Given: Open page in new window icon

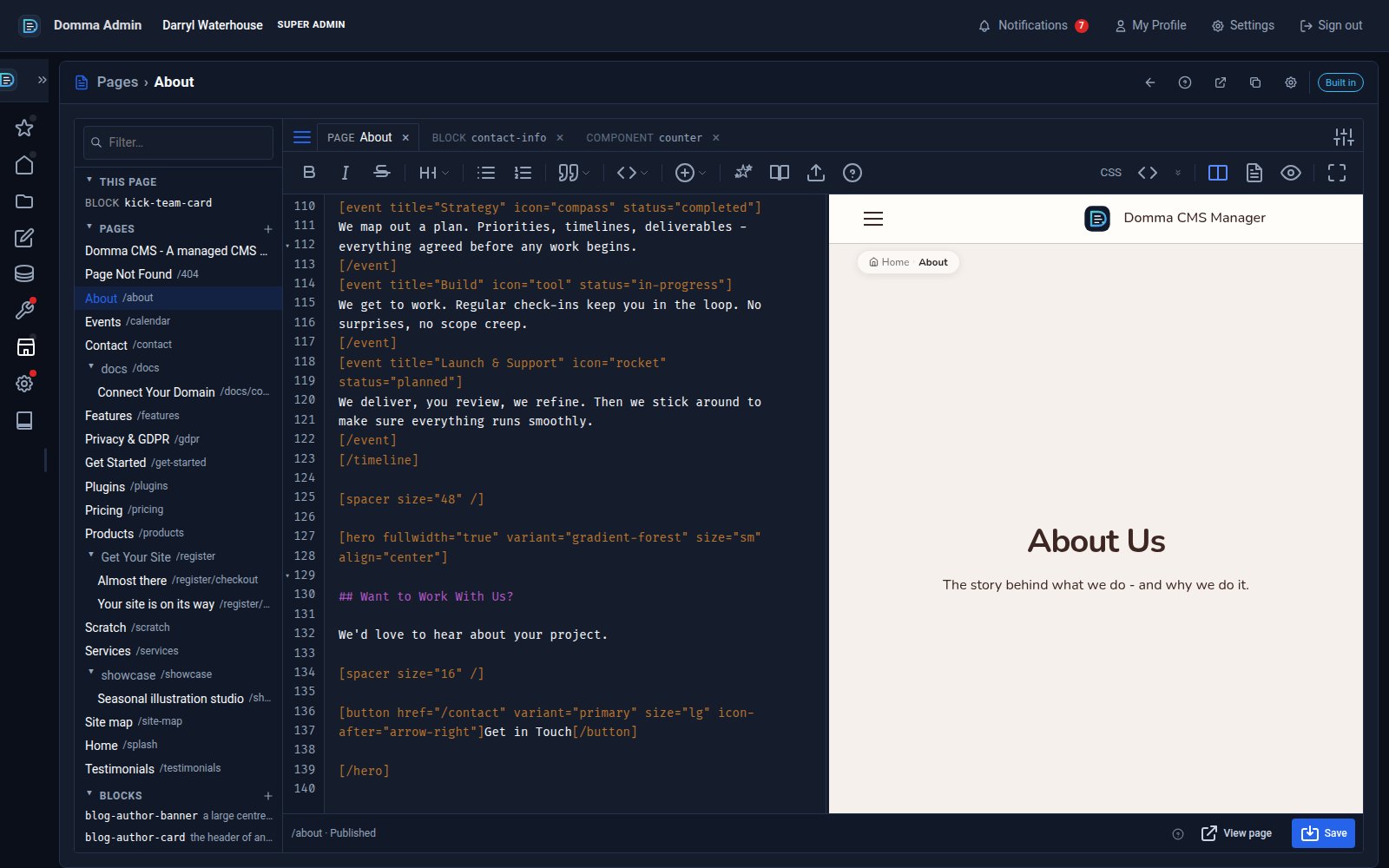Looking at the screenshot, I should (x=1221, y=82).
